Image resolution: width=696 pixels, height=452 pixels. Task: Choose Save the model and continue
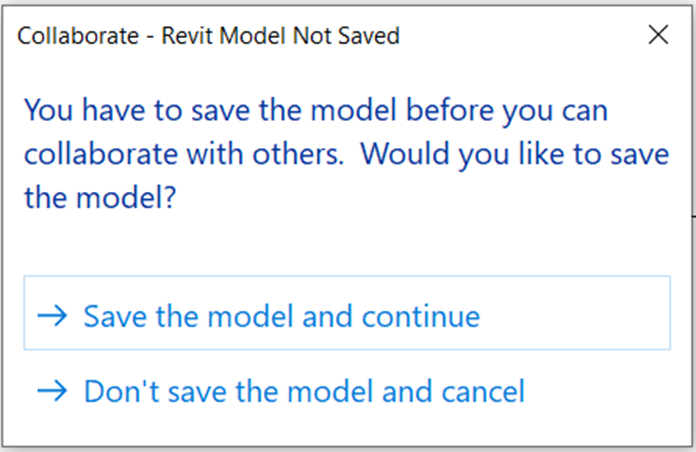click(x=347, y=313)
